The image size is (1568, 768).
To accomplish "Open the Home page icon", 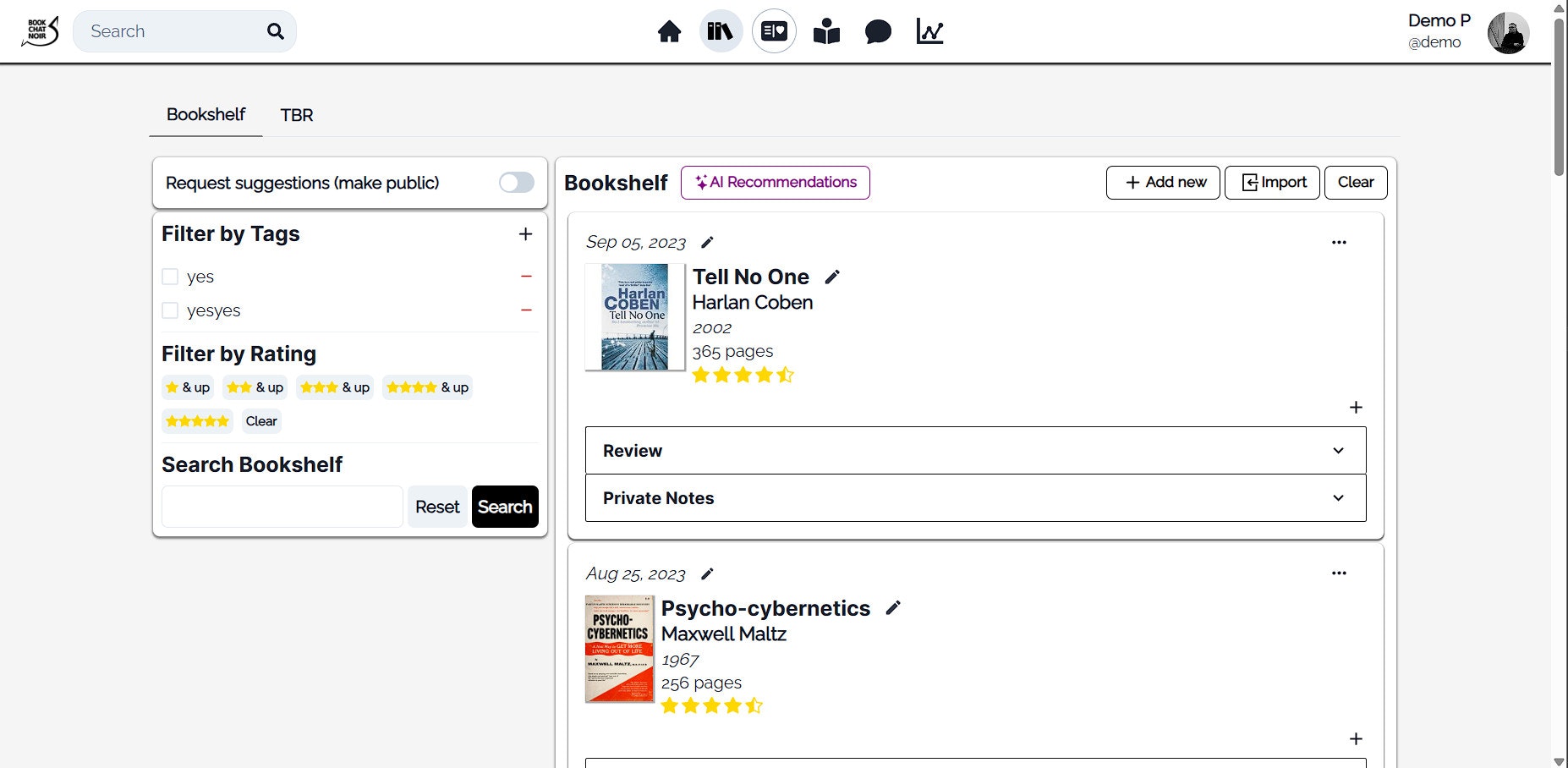I will 669,32.
